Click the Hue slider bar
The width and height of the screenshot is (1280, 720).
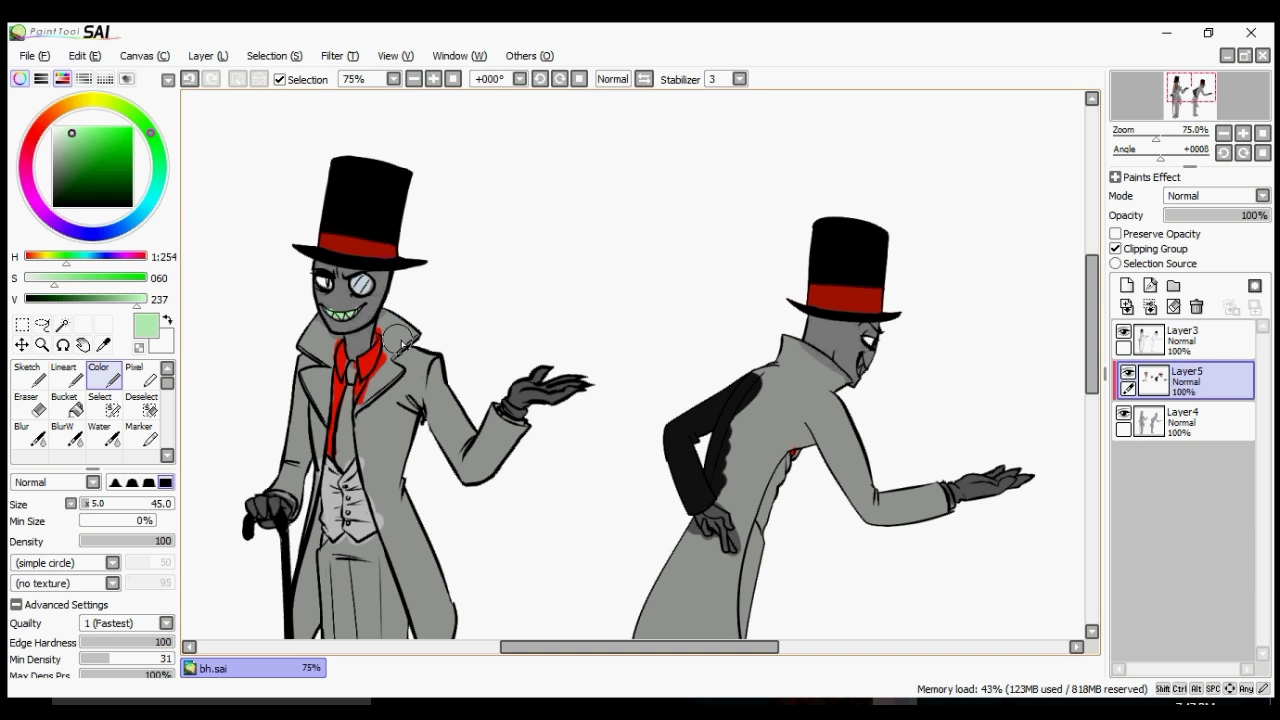86,257
